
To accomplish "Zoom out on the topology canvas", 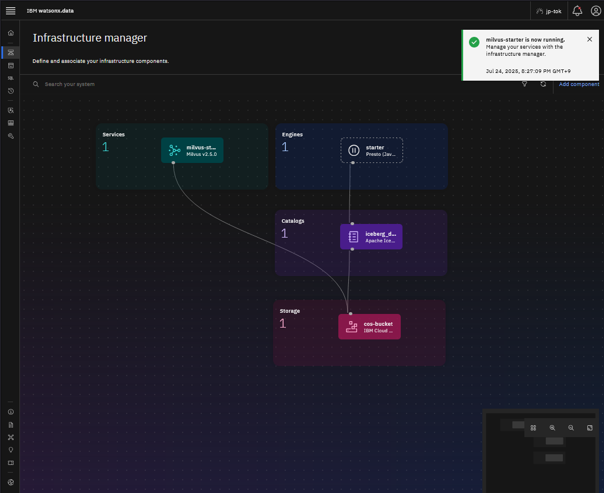I will tap(571, 428).
